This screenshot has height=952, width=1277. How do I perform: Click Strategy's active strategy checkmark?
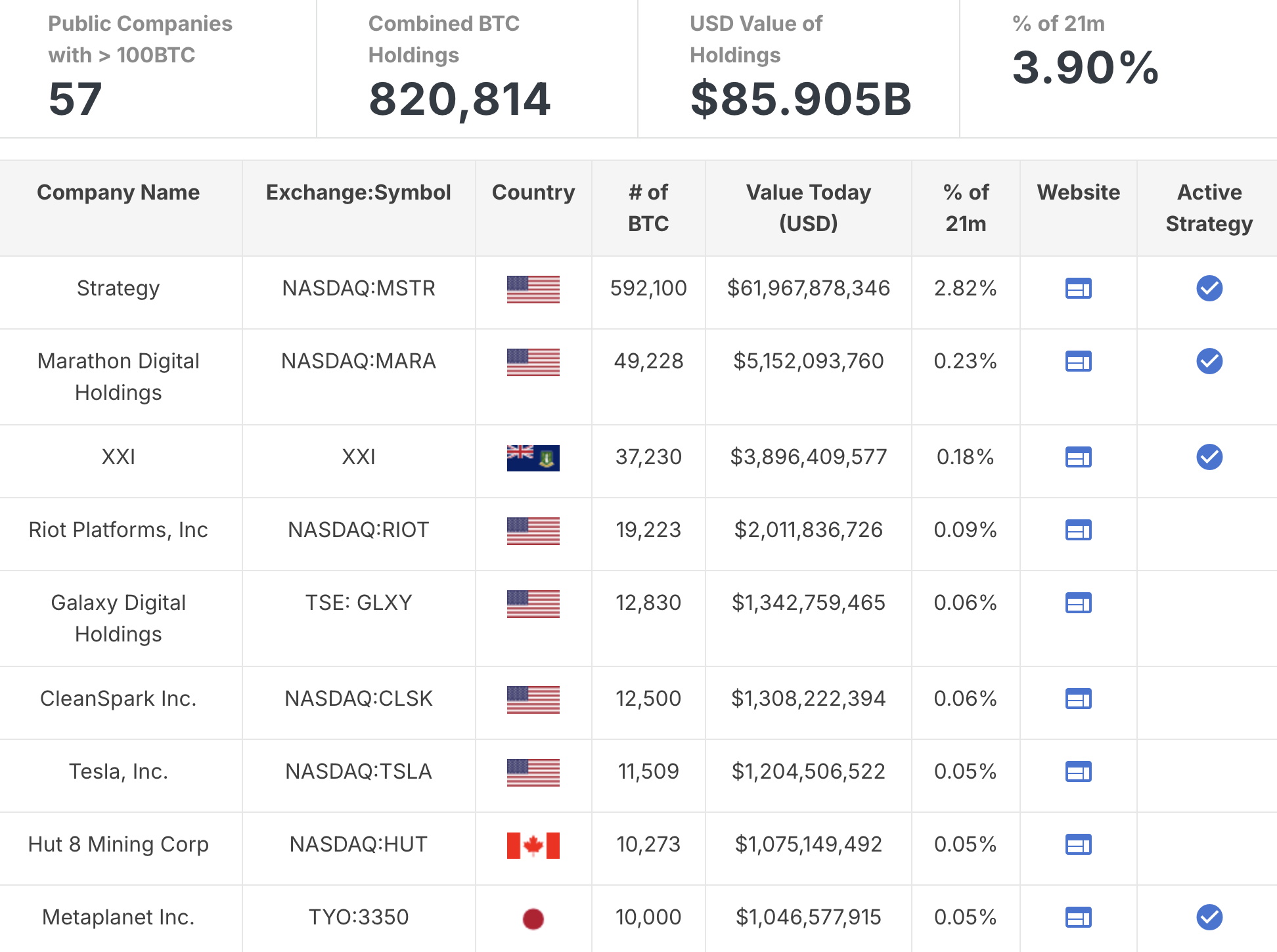tap(1209, 288)
